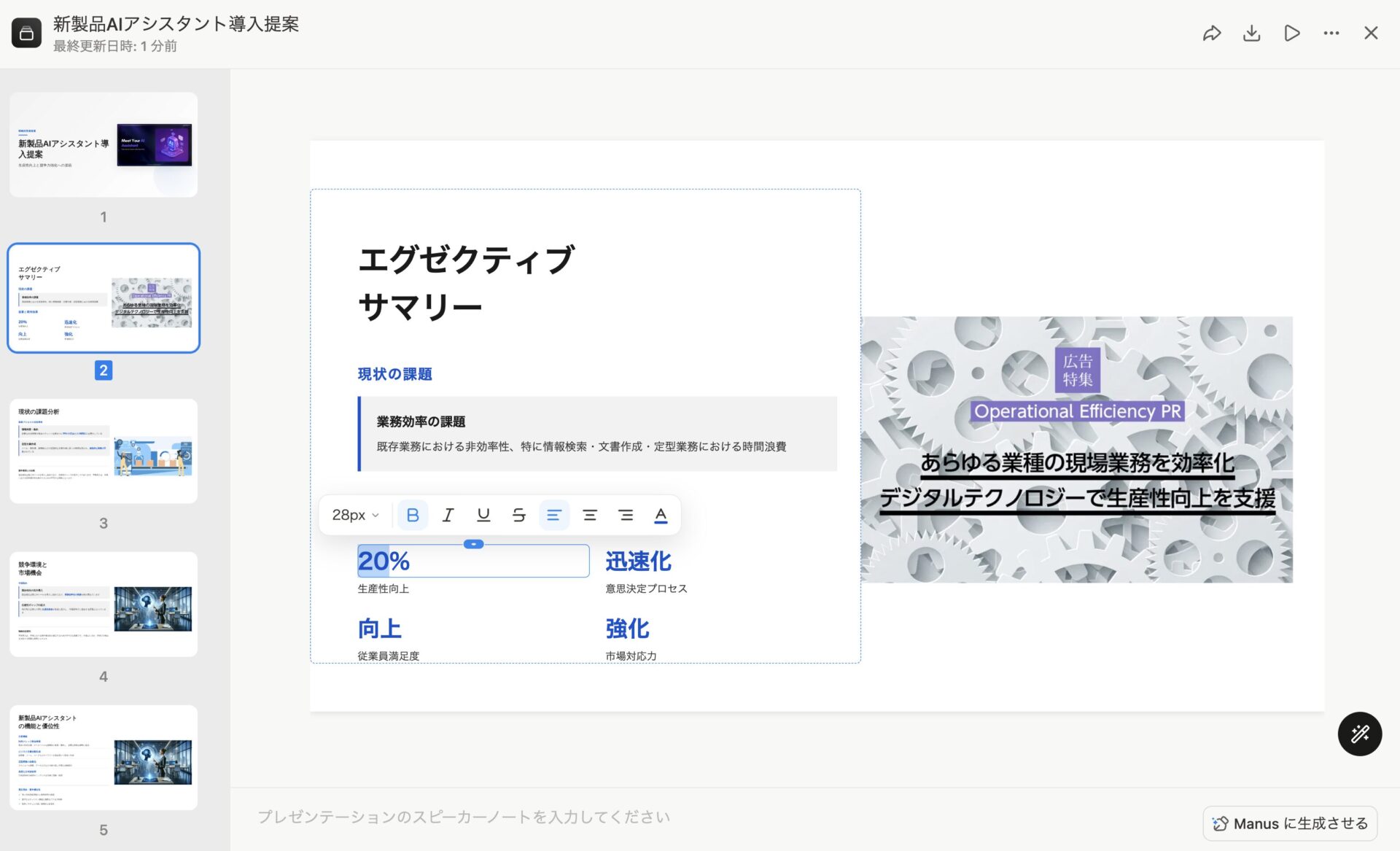This screenshot has height=851, width=1400.
Task: Click the Manus に生成させる button
Action: point(1290,823)
